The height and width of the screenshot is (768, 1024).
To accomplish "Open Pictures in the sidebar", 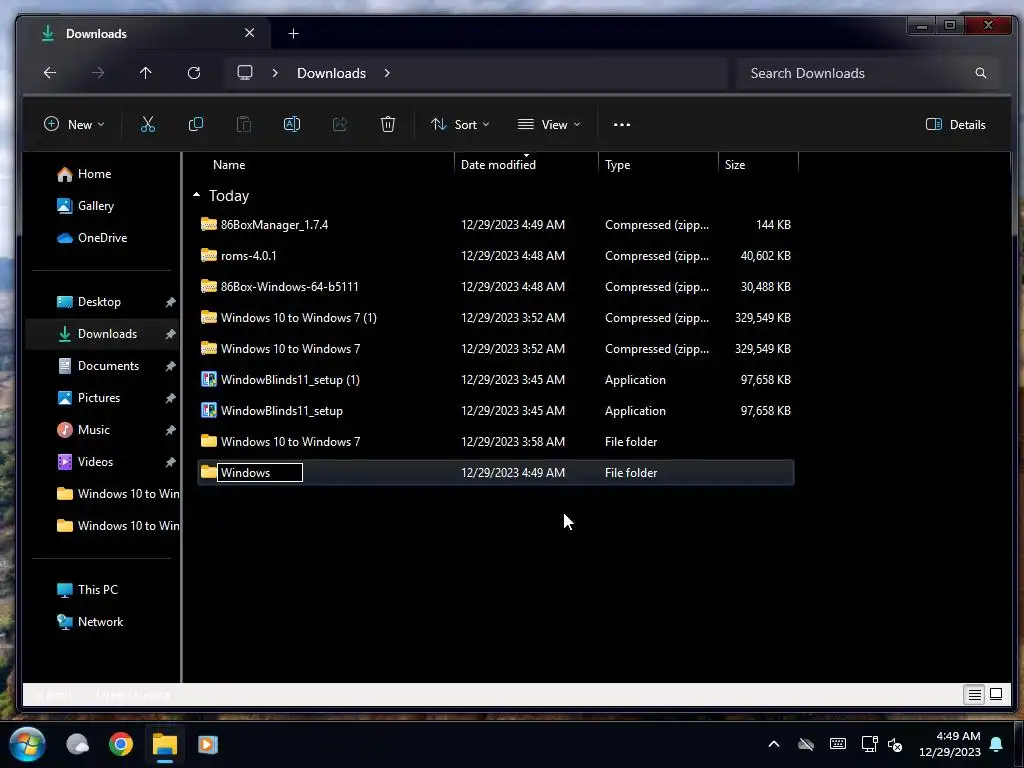I will [x=99, y=398].
